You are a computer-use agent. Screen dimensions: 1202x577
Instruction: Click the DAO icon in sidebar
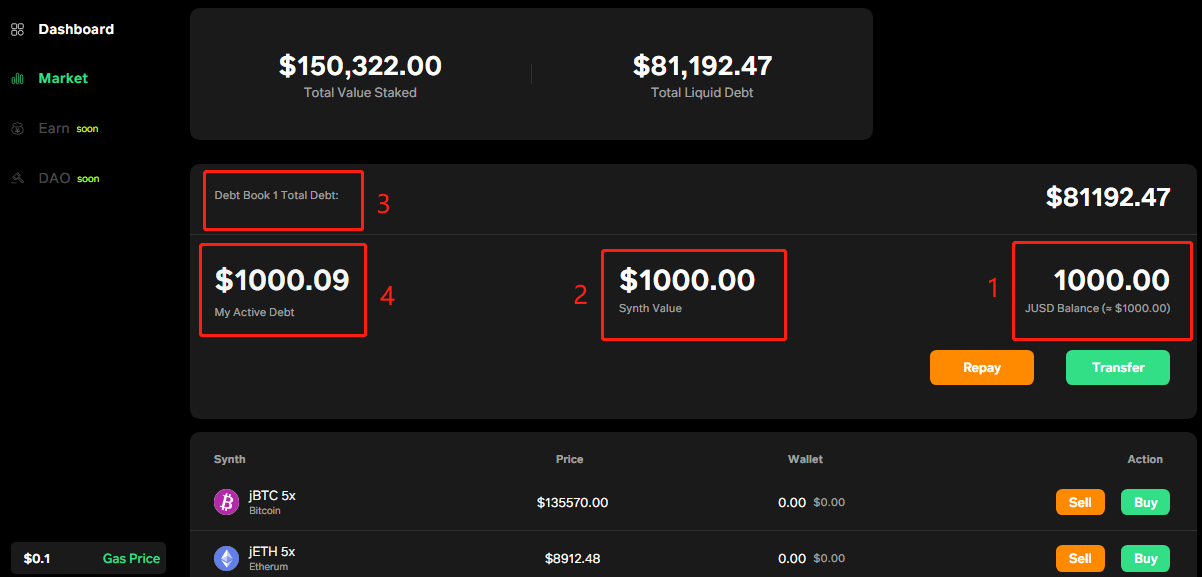17,178
